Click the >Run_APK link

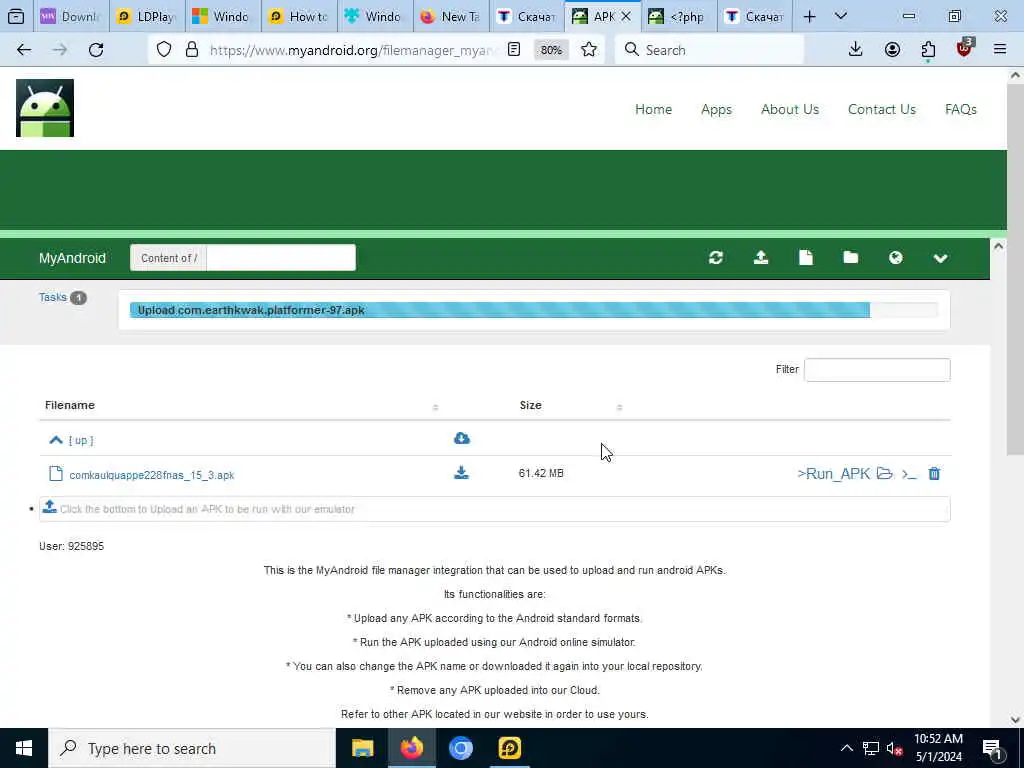coord(833,473)
